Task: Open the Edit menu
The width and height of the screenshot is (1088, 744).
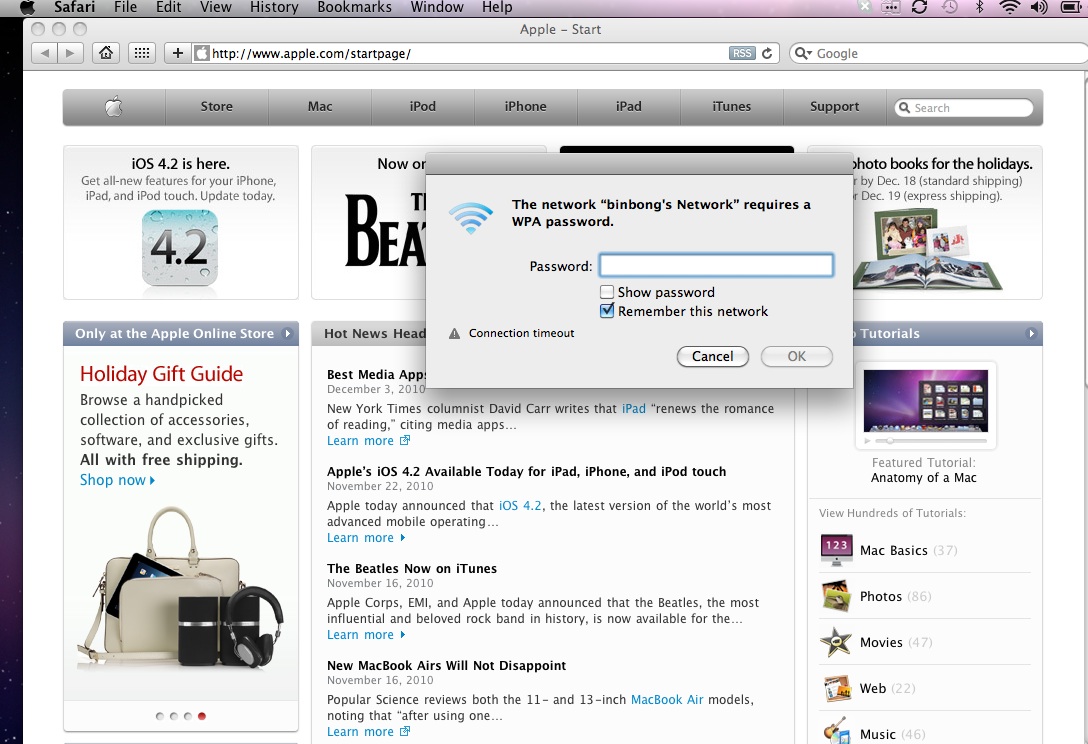Action: pos(169,8)
